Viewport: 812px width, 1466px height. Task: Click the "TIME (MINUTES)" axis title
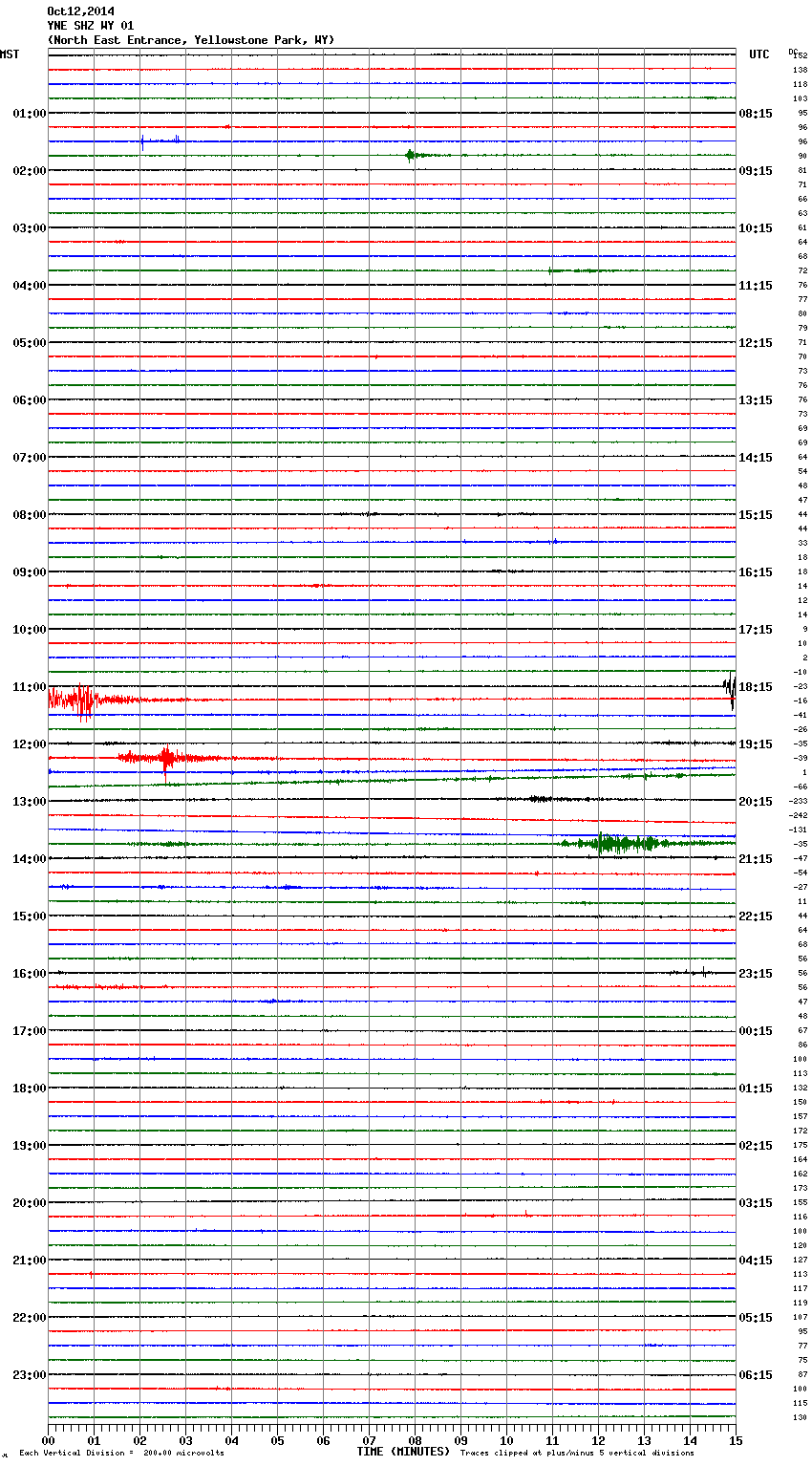[402, 1452]
